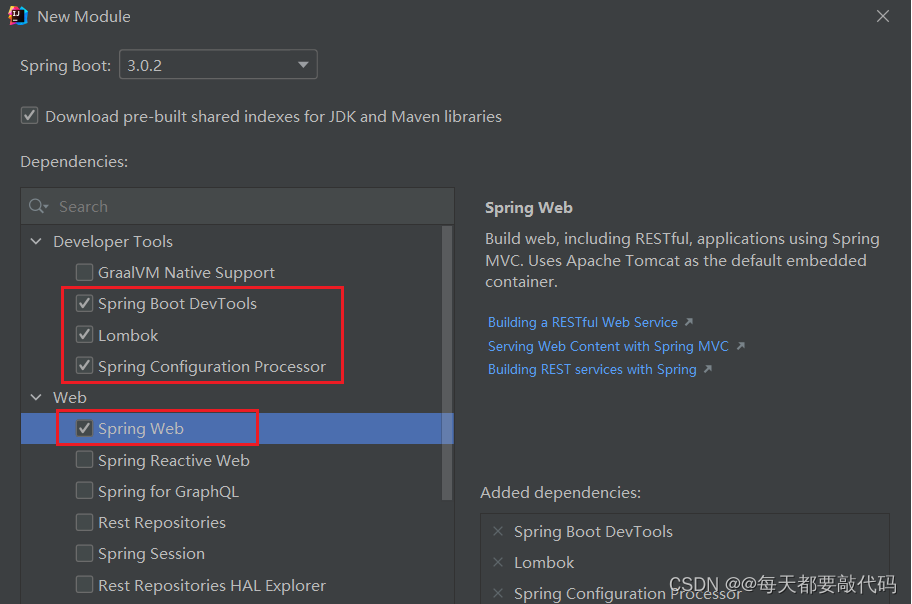The height and width of the screenshot is (604, 912).
Task: Select the Web category label
Action: (70, 397)
